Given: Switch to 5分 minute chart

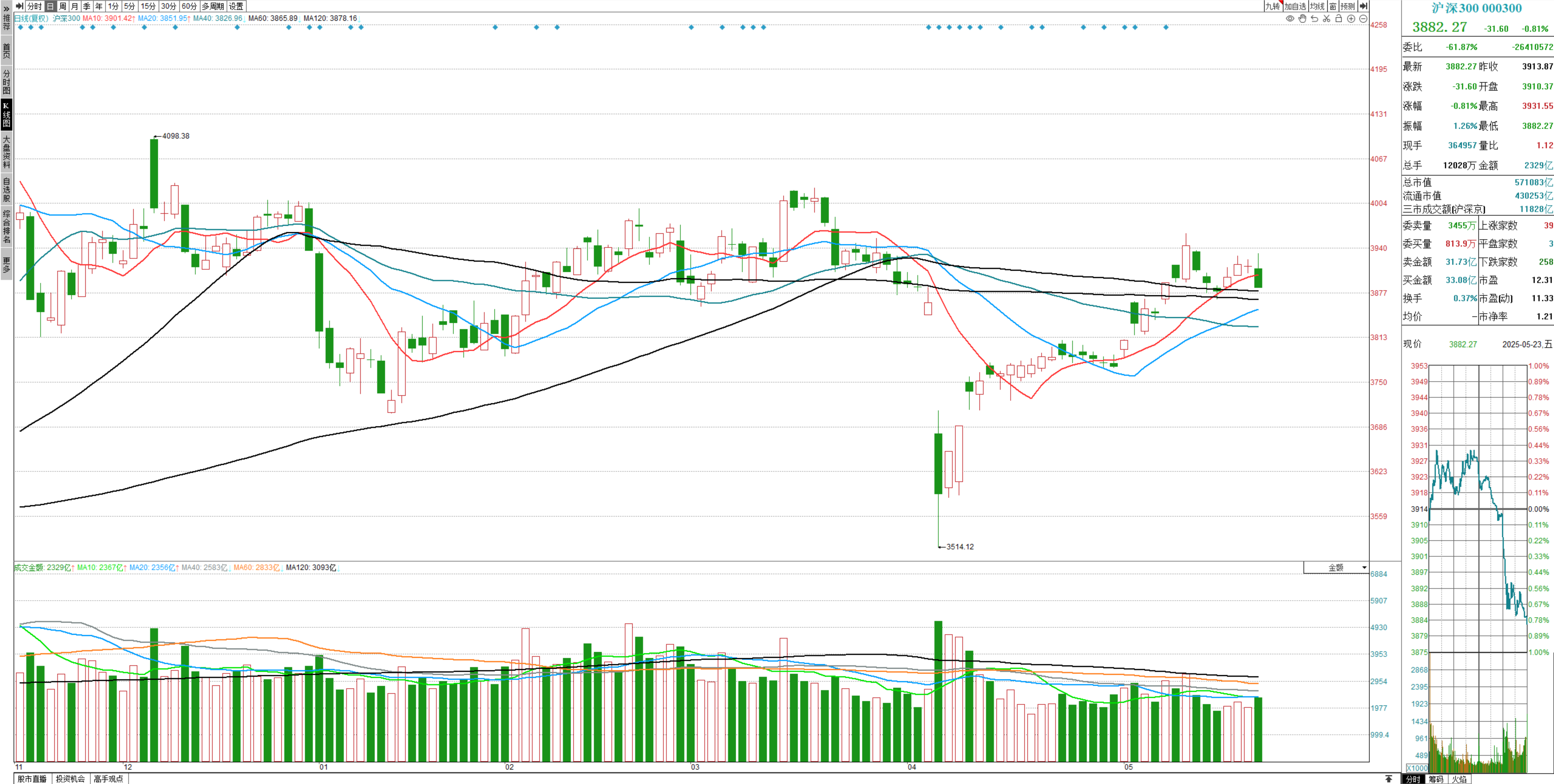Looking at the screenshot, I should tap(129, 6).
